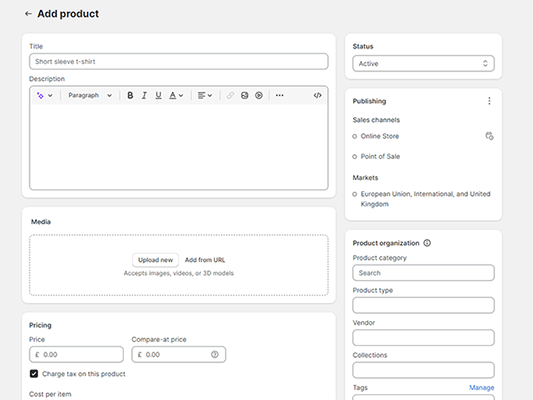Click the media upload drop zone
Screen dimensions: 533x400
[x=179, y=265]
